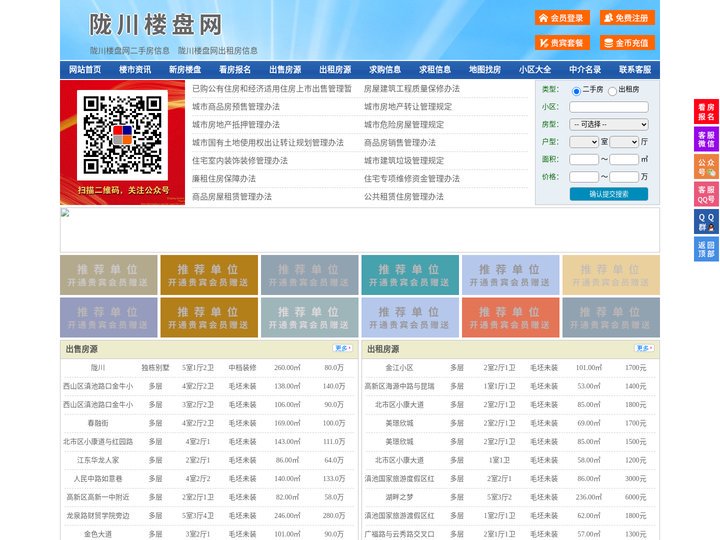Focus the minimum 面积 area field

[x=584, y=159]
